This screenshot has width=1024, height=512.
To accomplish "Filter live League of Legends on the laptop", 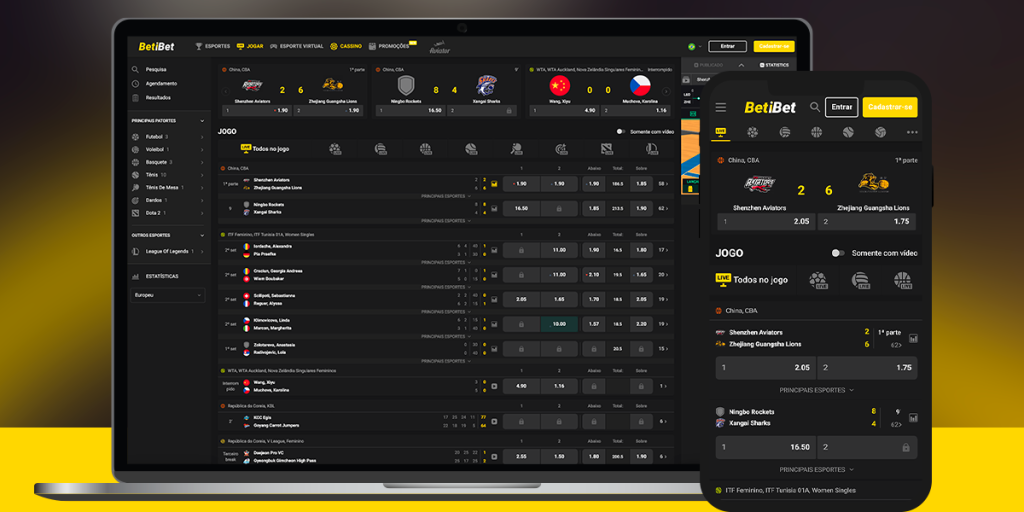I will pyautogui.click(x=652, y=149).
